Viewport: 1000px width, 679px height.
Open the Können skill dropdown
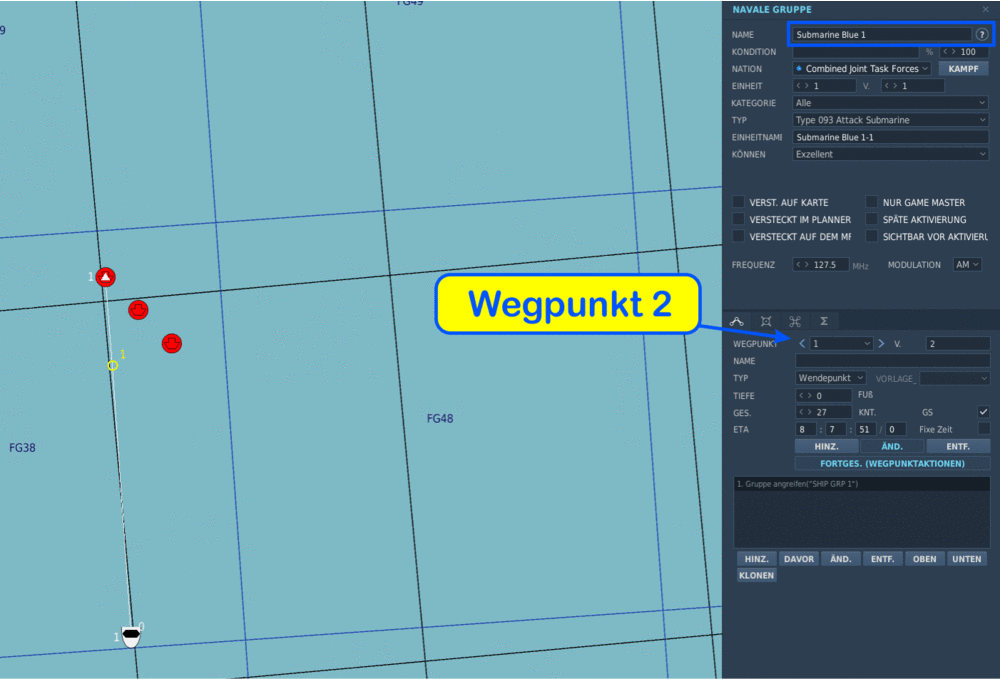click(890, 154)
